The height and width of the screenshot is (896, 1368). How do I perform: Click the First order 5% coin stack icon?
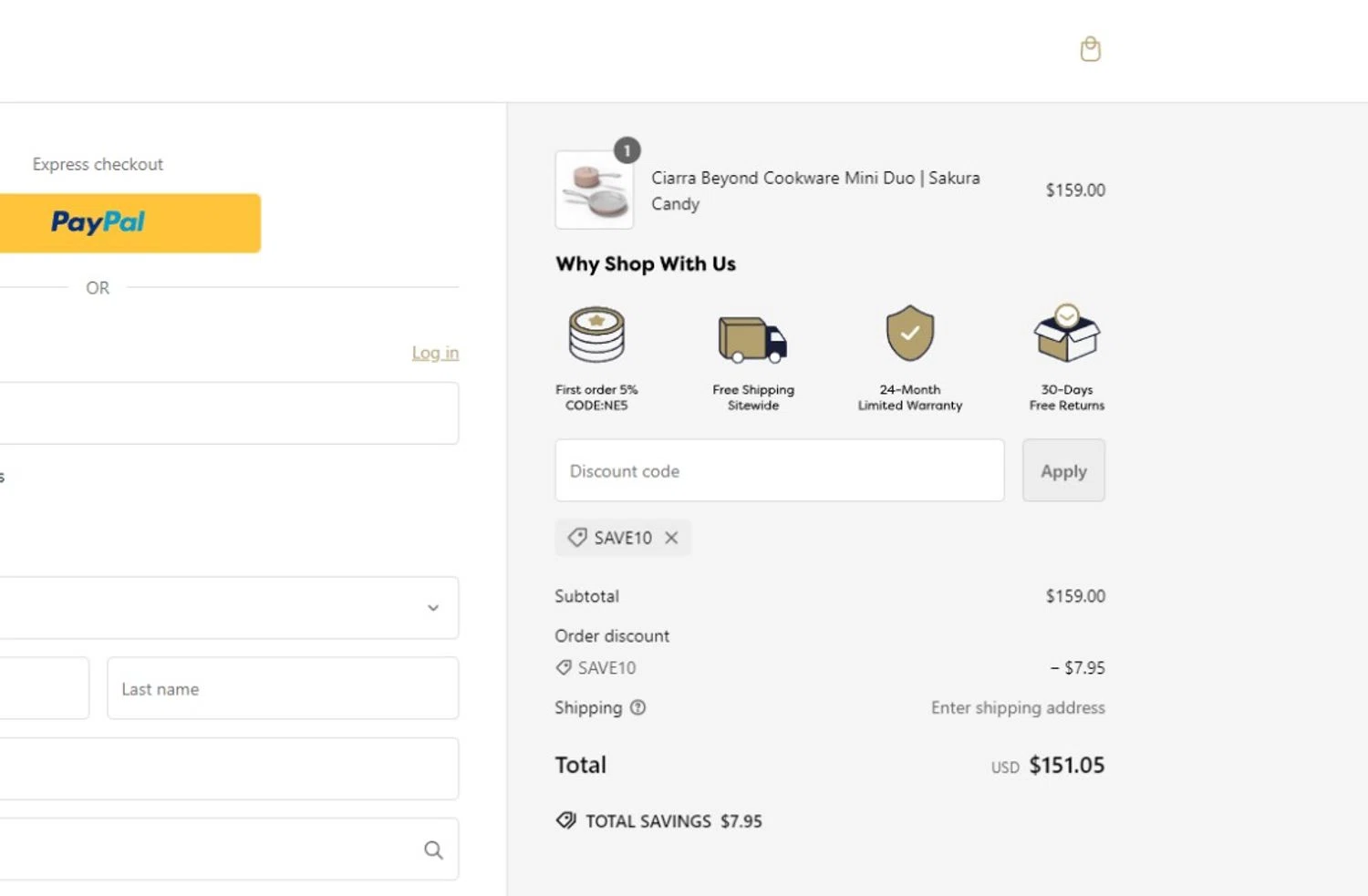(596, 335)
